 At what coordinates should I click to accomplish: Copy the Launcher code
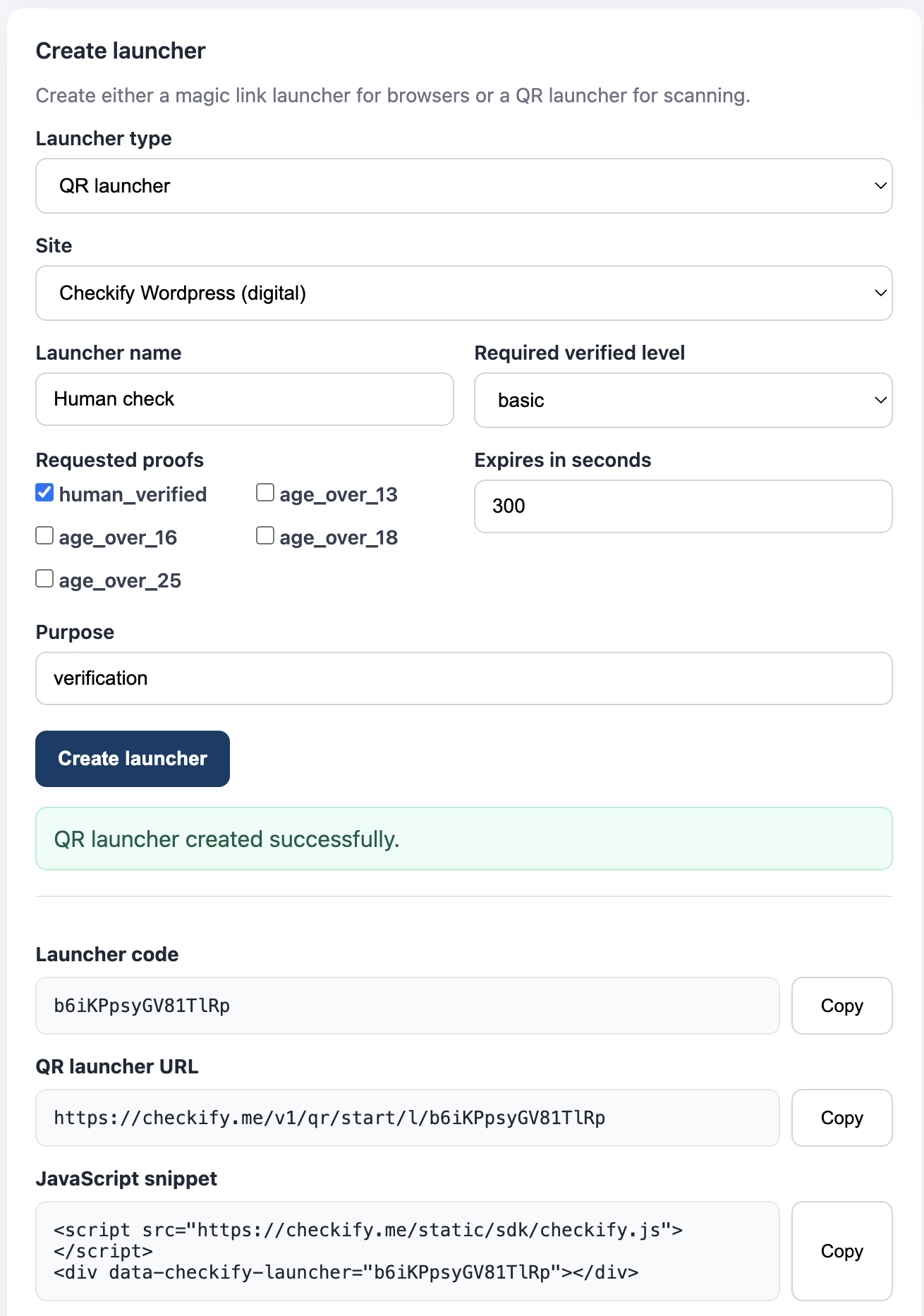click(842, 1006)
